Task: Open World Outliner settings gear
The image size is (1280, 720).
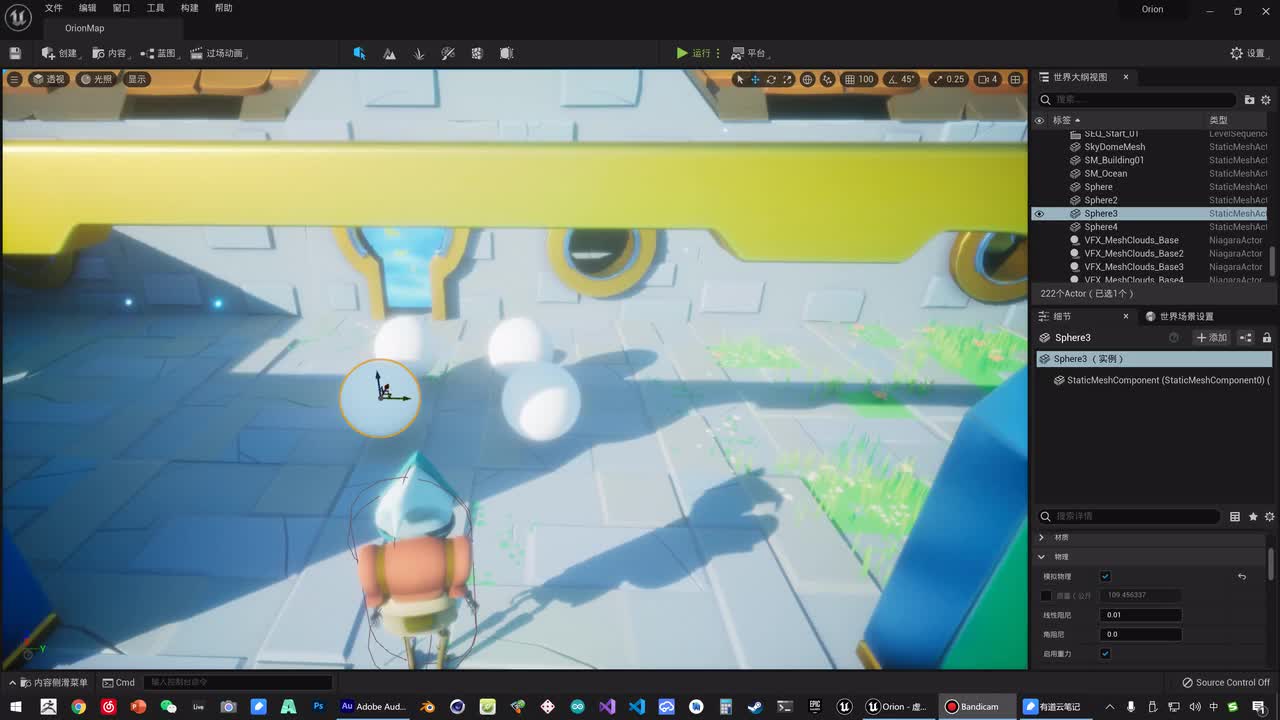Action: 1265,100
